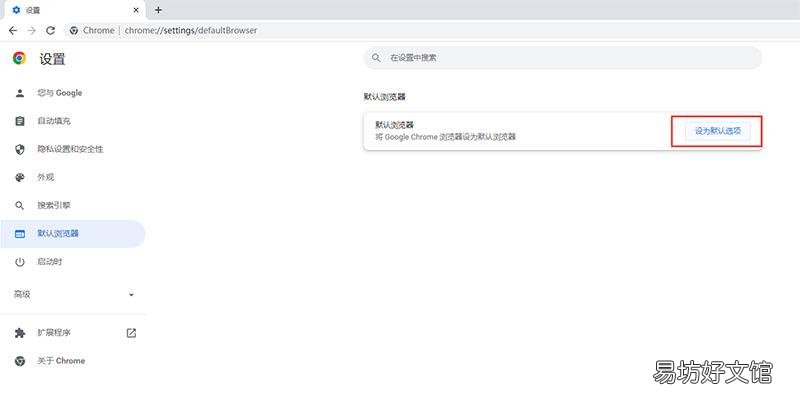Click the 设为默认选项 button
The image size is (800, 404).
[x=717, y=131]
